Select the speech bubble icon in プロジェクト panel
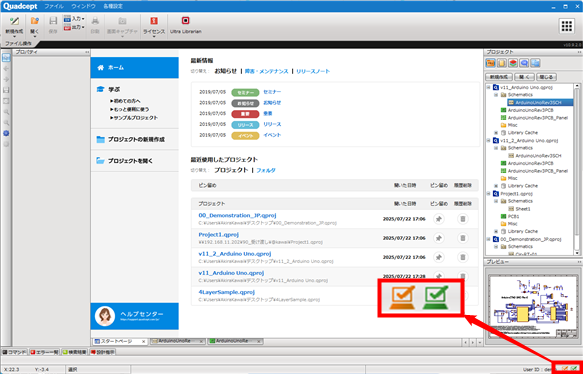Screen dimensions: 583x374 (524, 63)
